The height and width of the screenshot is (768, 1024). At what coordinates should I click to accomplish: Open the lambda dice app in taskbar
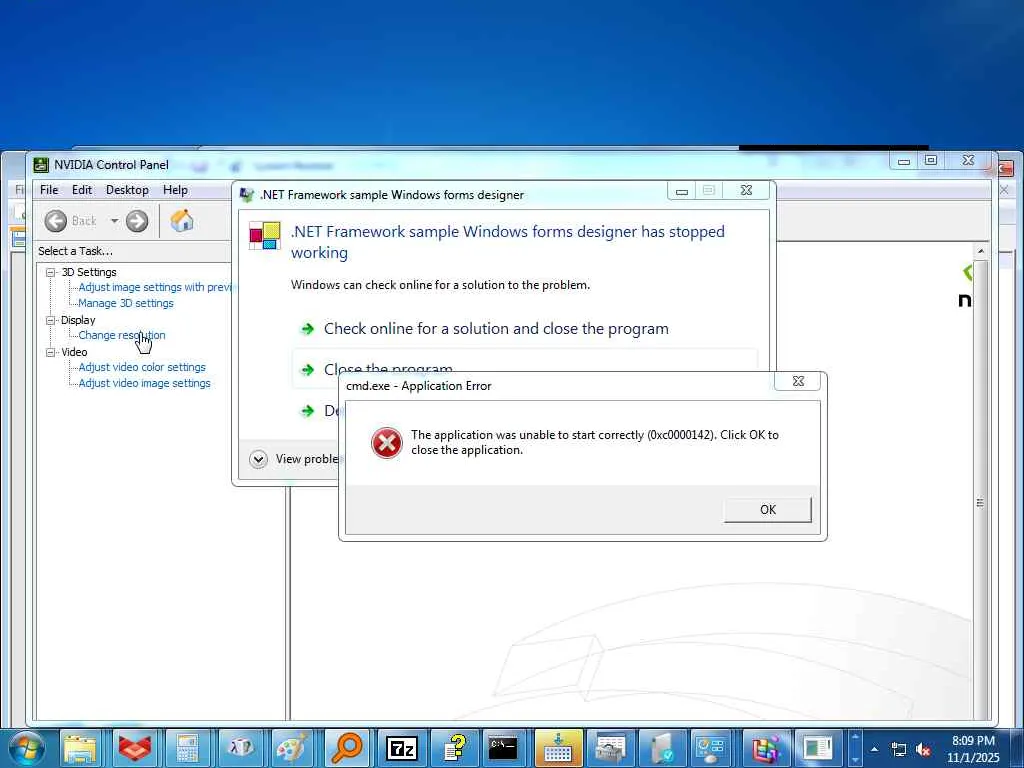coord(240,748)
